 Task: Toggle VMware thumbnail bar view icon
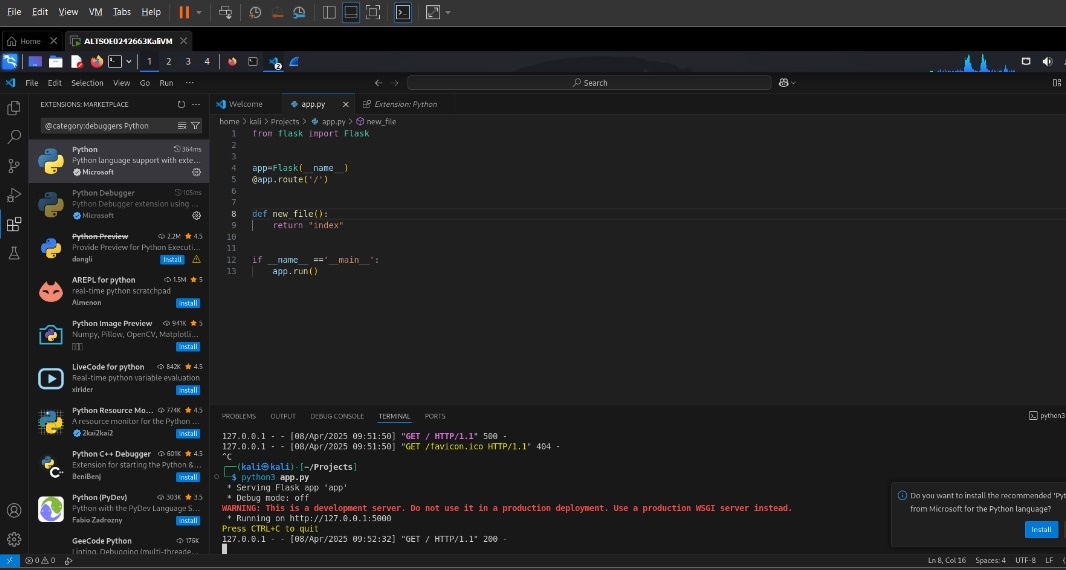[351, 12]
